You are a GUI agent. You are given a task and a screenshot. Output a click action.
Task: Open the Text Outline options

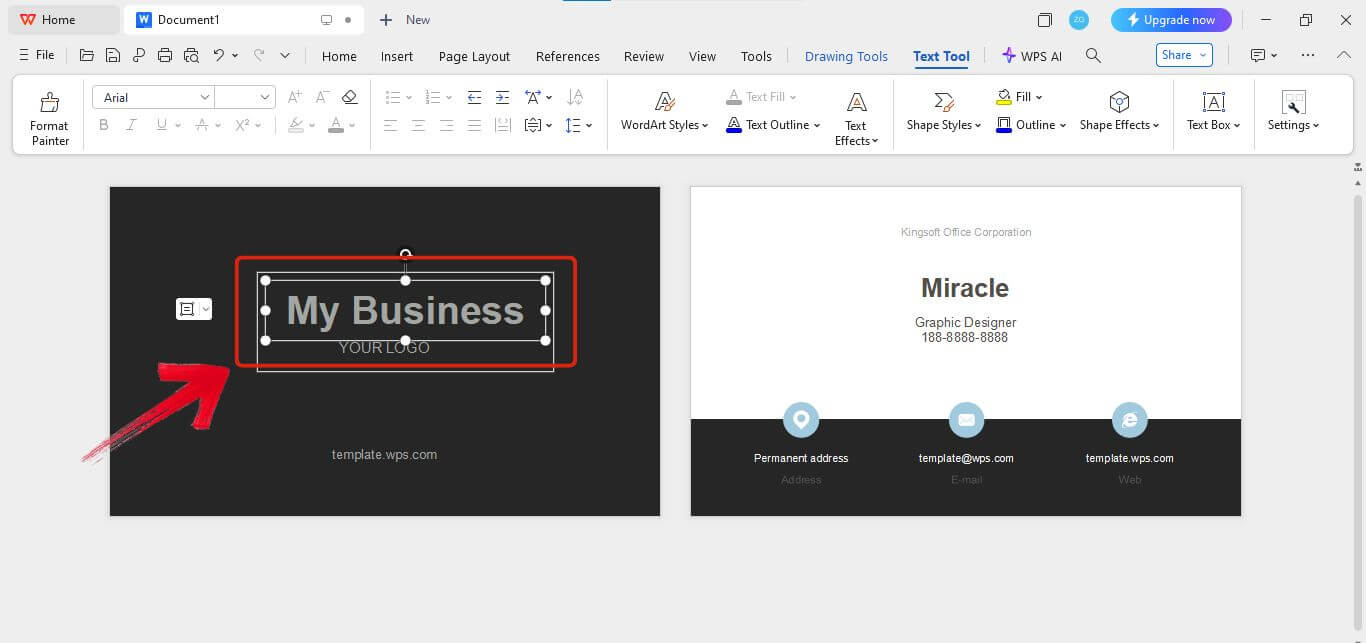pyautogui.click(x=773, y=125)
